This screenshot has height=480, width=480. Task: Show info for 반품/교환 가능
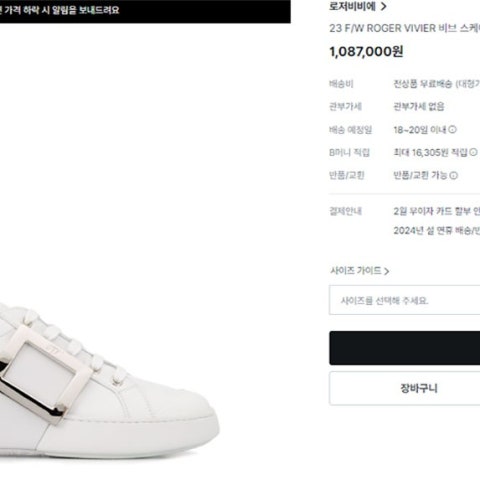click(453, 175)
